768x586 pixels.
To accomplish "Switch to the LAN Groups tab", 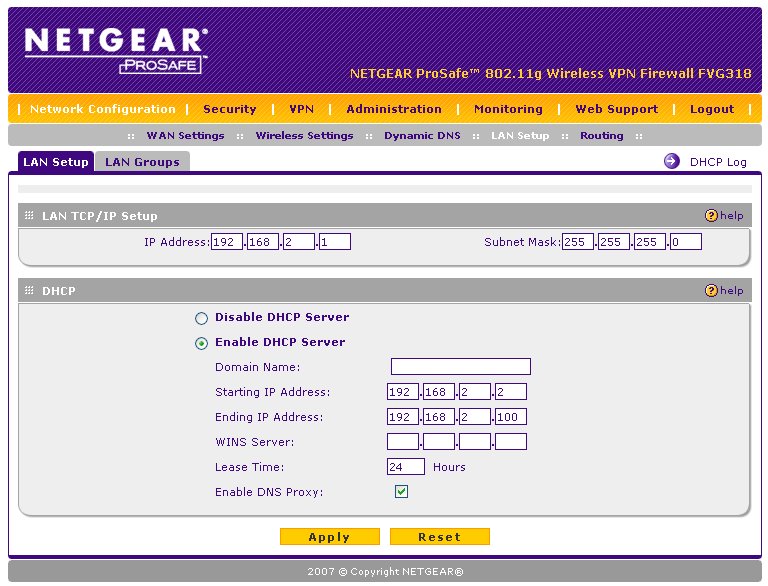I will pyautogui.click(x=142, y=162).
